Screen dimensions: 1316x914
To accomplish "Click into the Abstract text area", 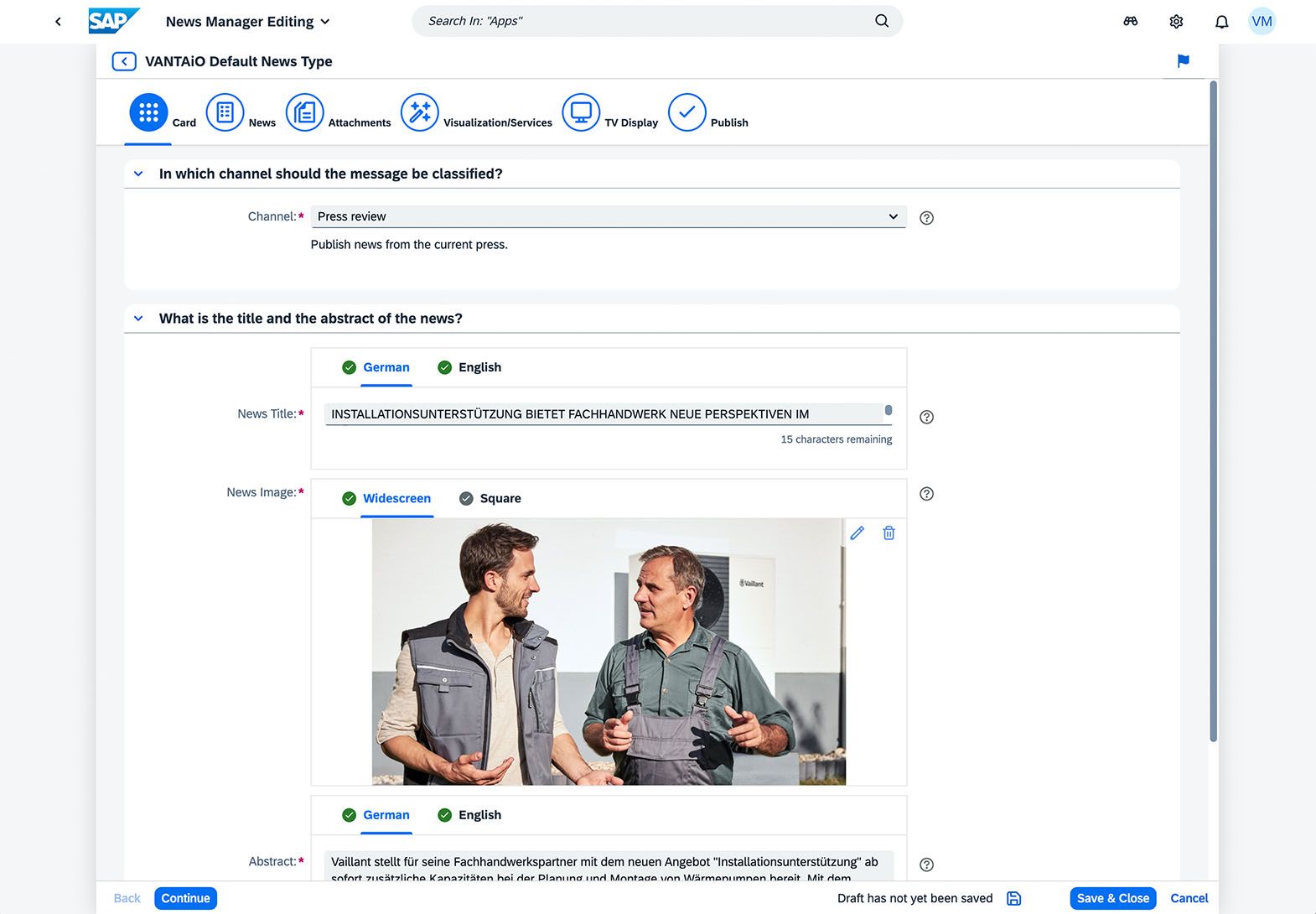I will pos(609,866).
